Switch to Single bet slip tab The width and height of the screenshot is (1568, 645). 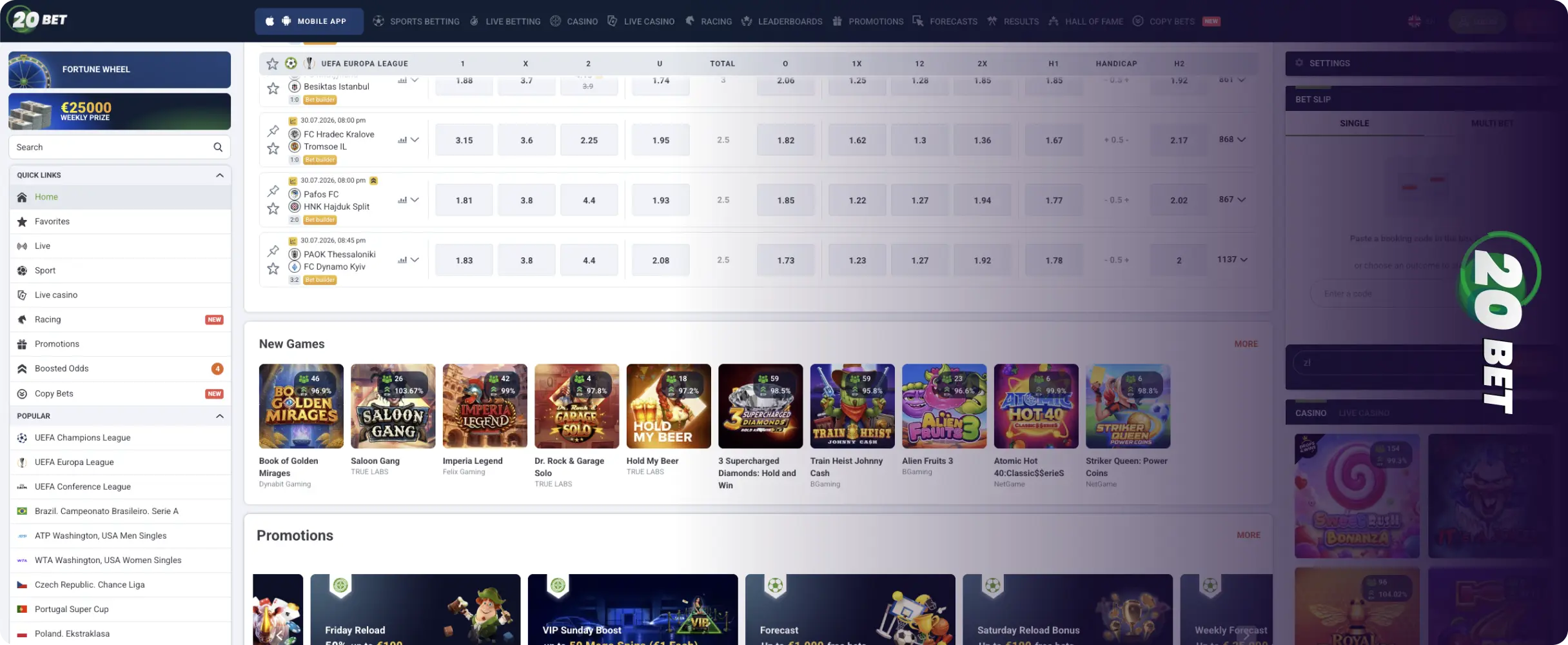point(1354,123)
